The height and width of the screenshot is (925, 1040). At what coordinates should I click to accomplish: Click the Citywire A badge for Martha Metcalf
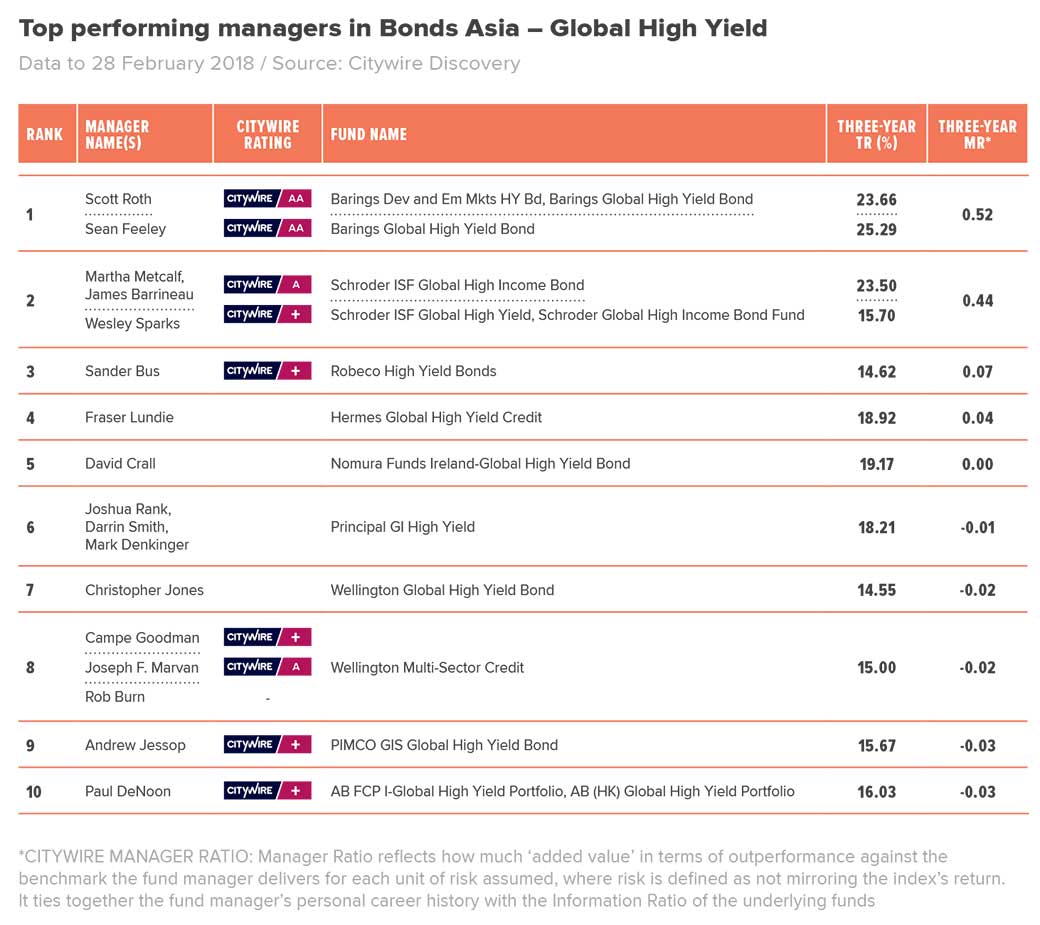click(x=267, y=285)
